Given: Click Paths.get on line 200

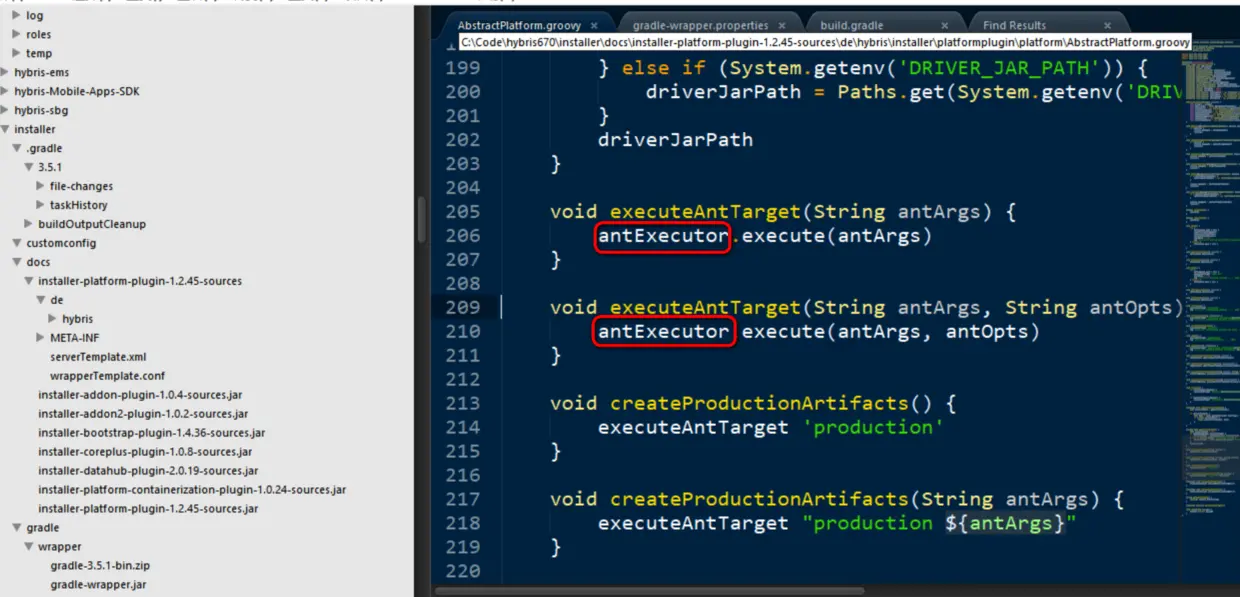Looking at the screenshot, I should [x=891, y=92].
